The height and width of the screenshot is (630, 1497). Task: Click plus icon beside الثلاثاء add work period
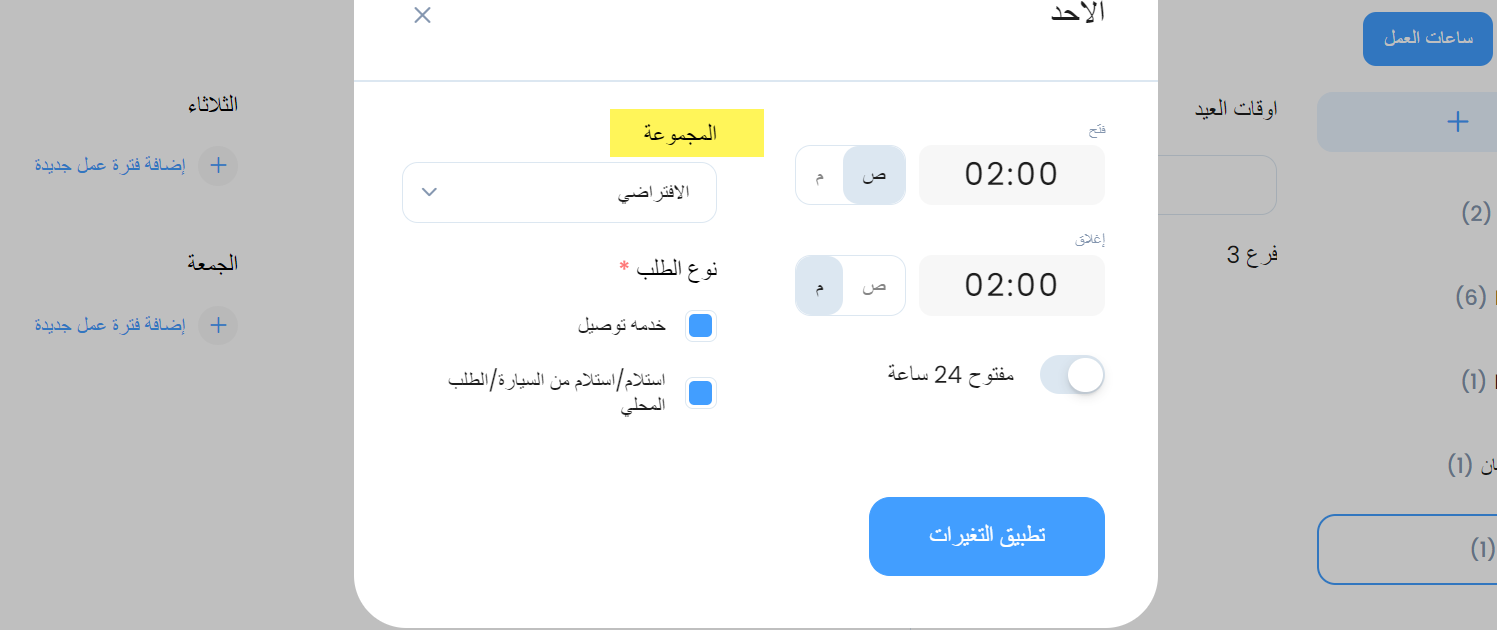[x=218, y=165]
